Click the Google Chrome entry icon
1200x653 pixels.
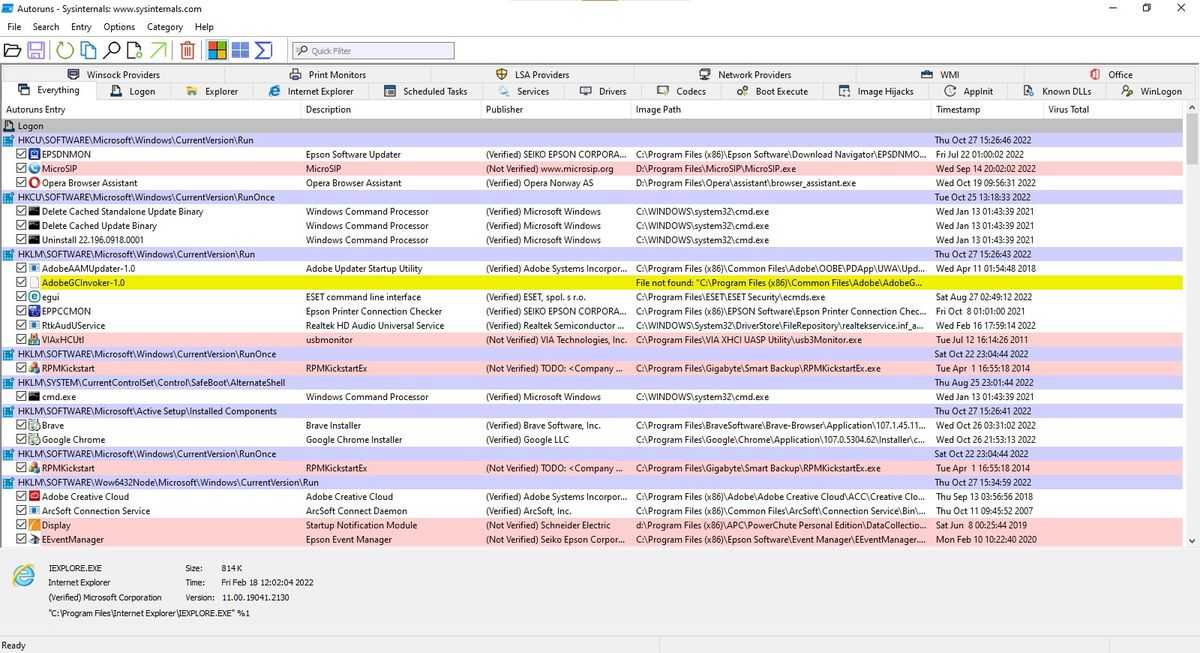point(35,439)
